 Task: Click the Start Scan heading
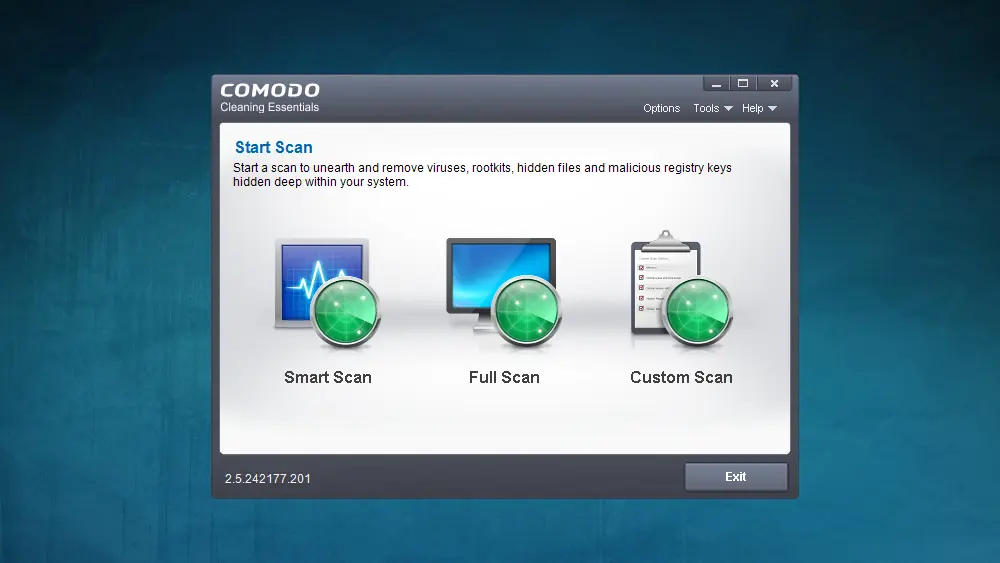[x=274, y=147]
